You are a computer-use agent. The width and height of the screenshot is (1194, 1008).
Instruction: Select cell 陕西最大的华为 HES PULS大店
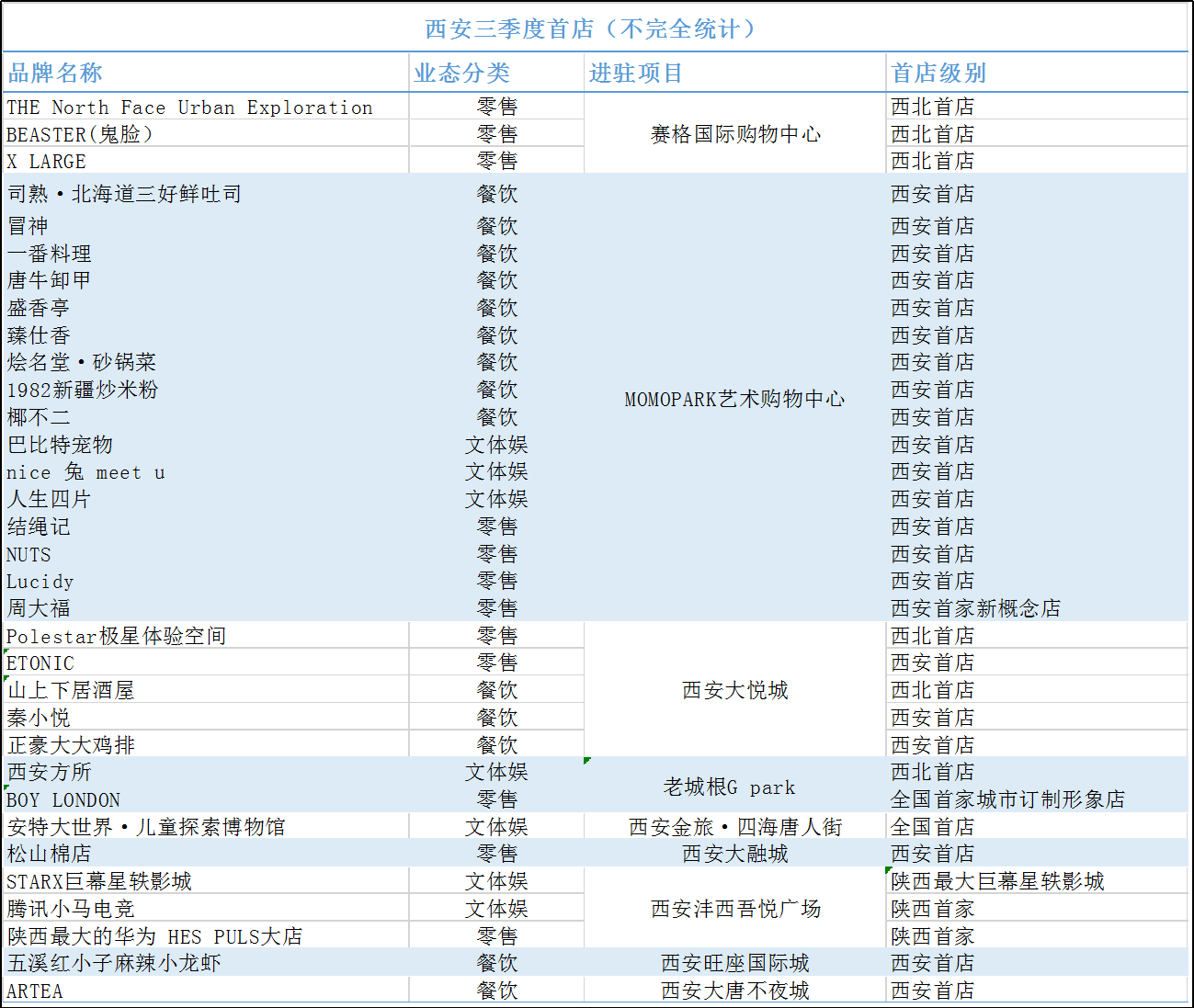click(206, 936)
